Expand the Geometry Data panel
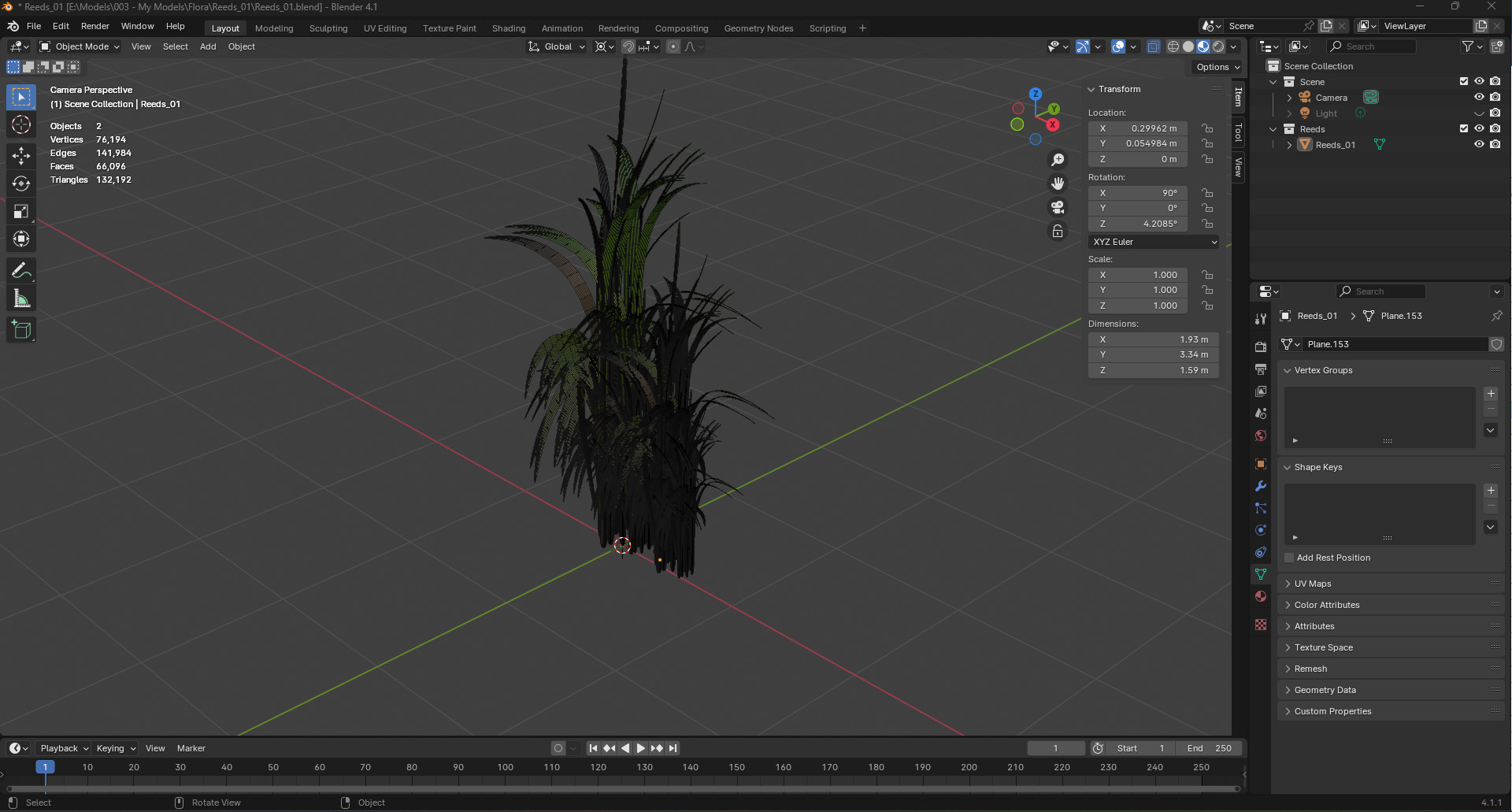The width and height of the screenshot is (1512, 812). (1325, 690)
